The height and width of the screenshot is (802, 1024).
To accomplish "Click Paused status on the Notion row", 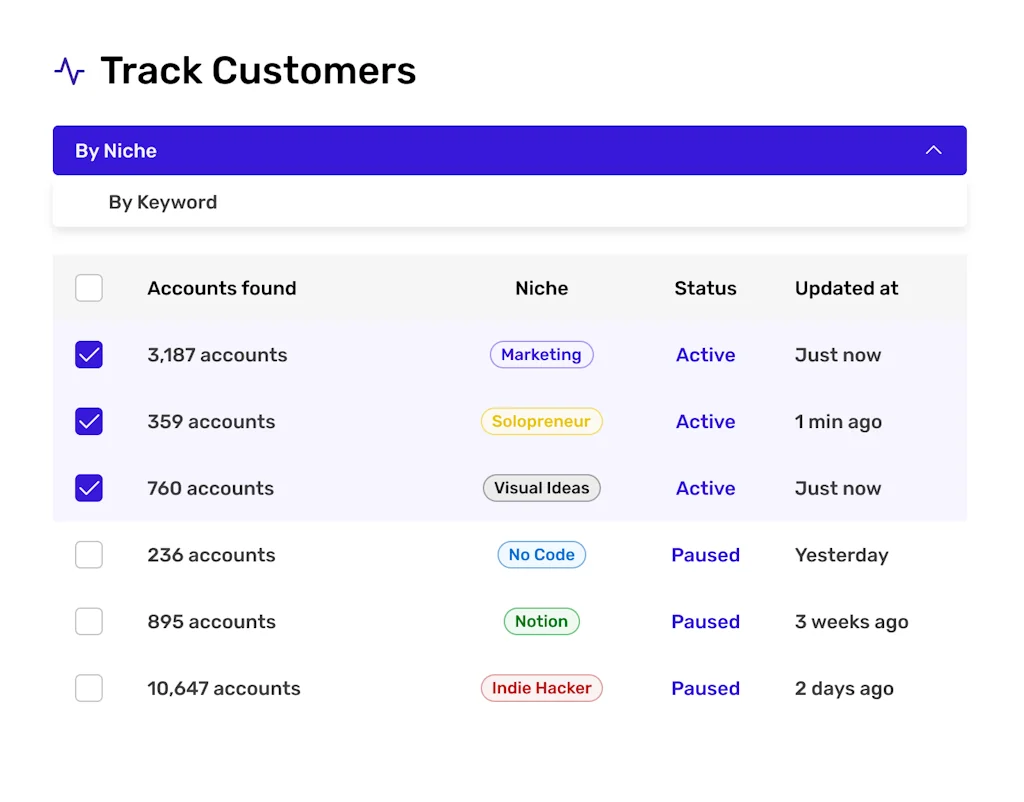I will 705,621.
